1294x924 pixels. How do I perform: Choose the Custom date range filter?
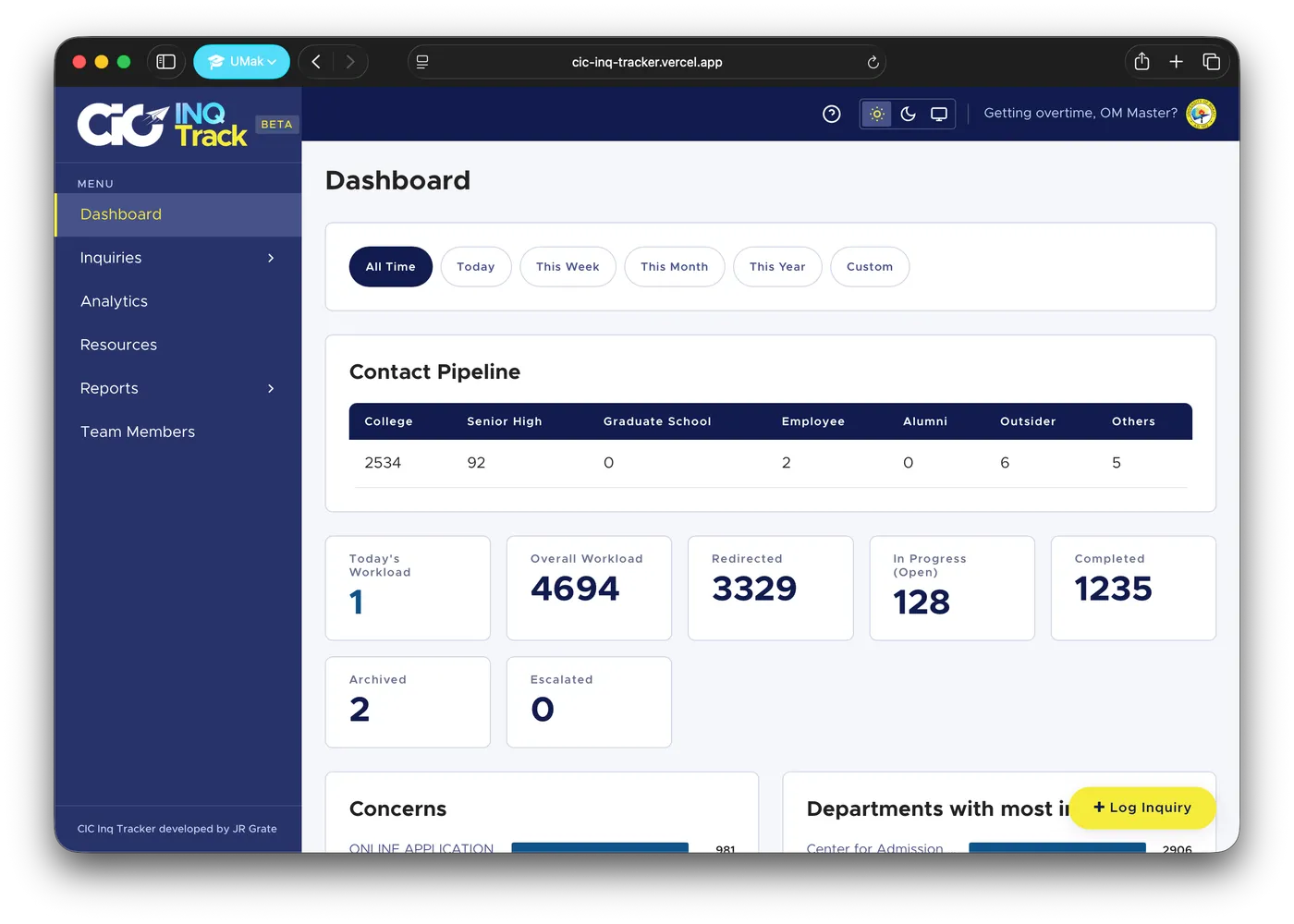pos(870,267)
